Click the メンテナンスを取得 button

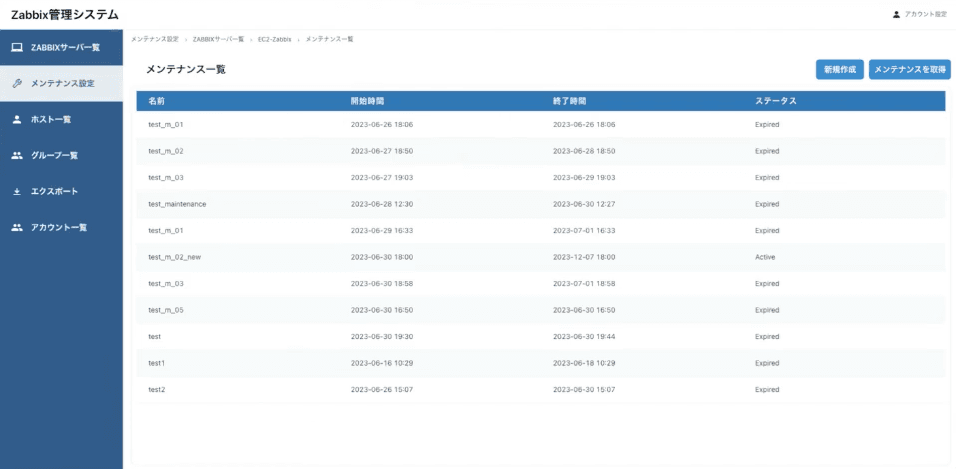910,70
